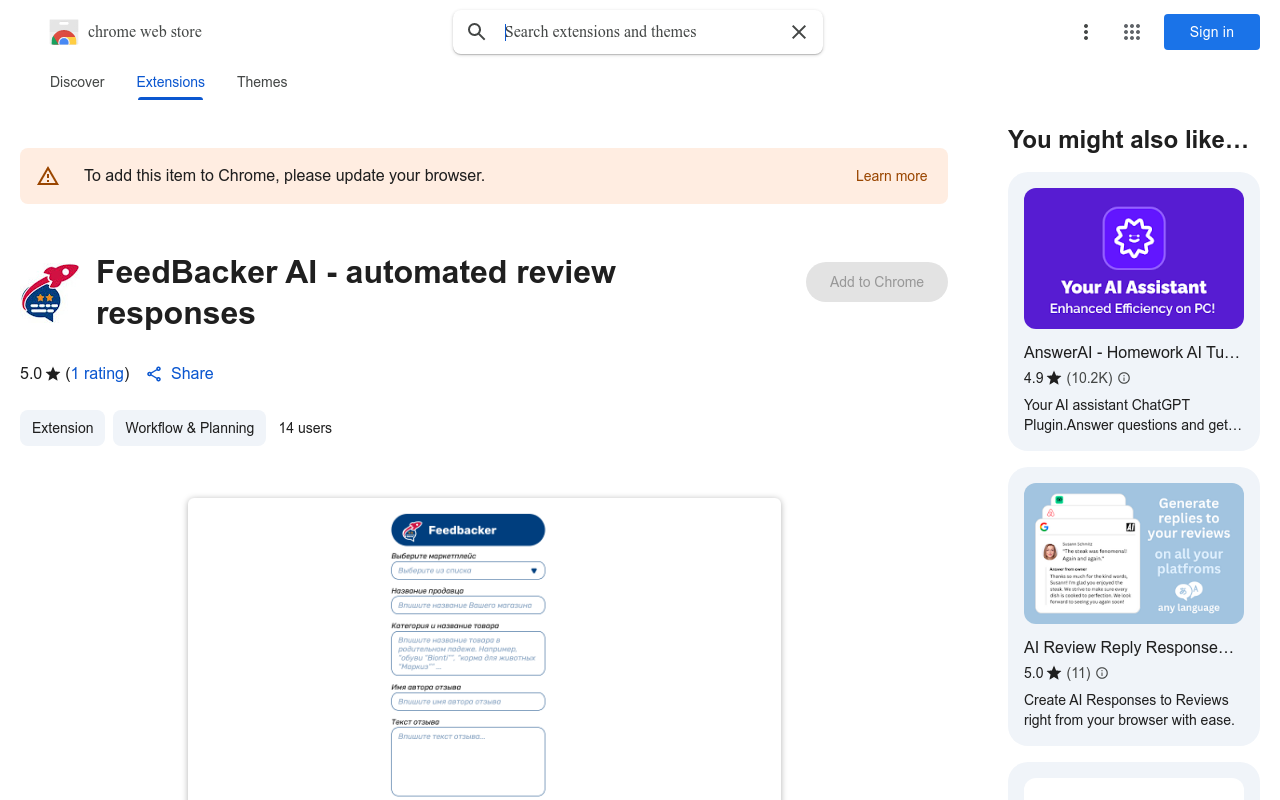Image resolution: width=1280 pixels, height=800 pixels.
Task: Open the three-dot more options menu
Action: tap(1086, 32)
